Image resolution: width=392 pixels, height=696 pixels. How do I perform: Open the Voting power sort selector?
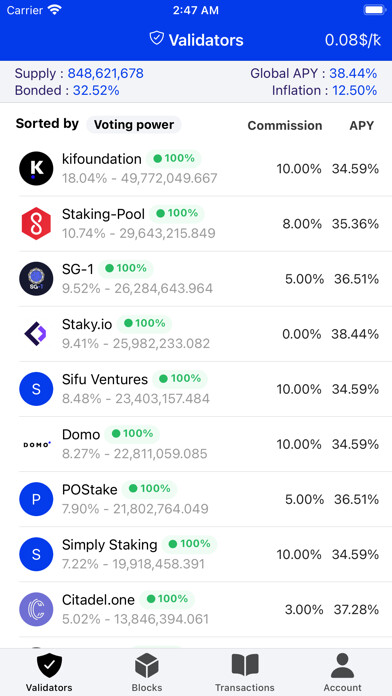134,125
